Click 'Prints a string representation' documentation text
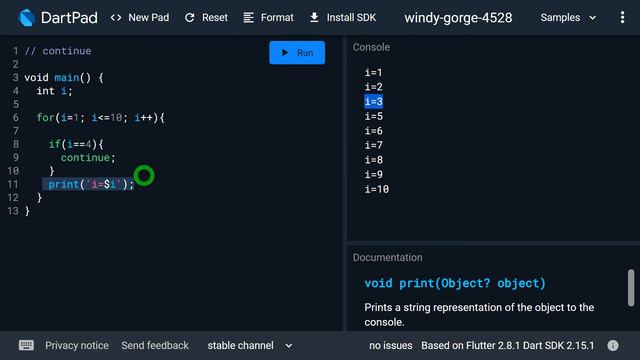 tap(479, 315)
